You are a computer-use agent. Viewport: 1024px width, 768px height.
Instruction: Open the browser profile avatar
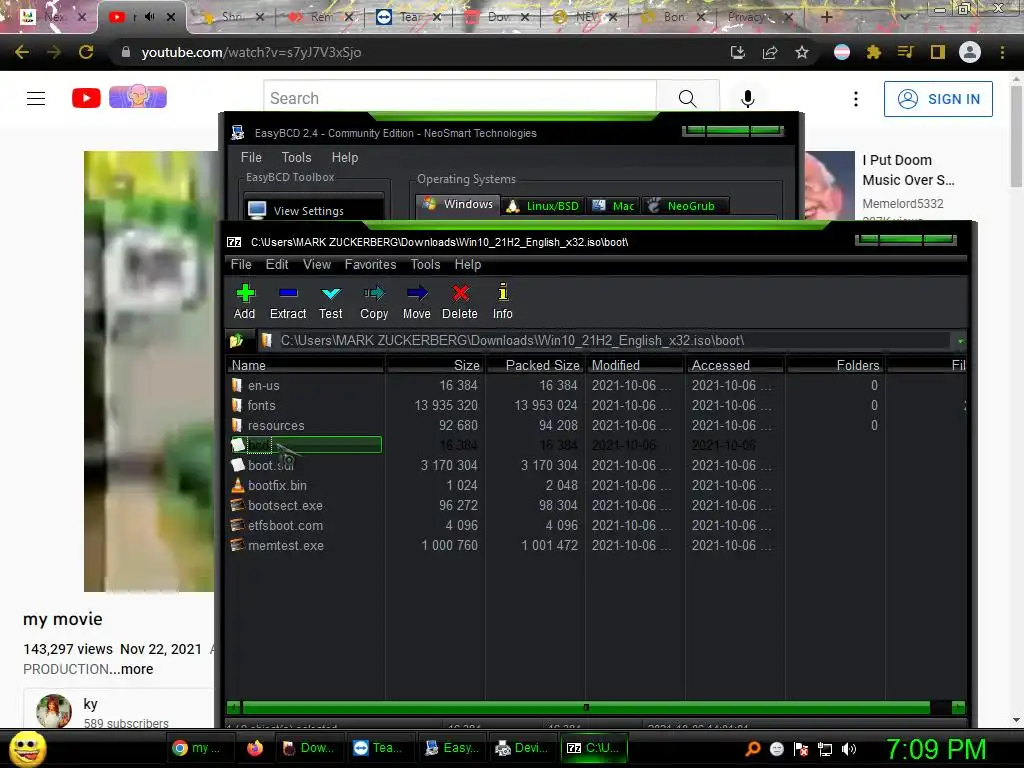[970, 52]
